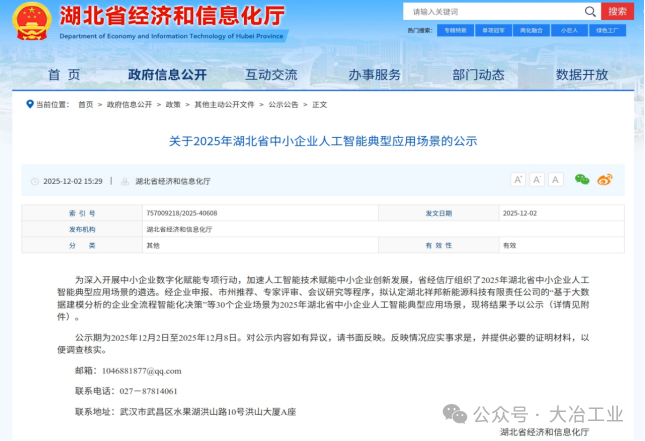The height and width of the screenshot is (441, 645).
Task: Open the 互动交流 navigation tab
Action: (271, 75)
